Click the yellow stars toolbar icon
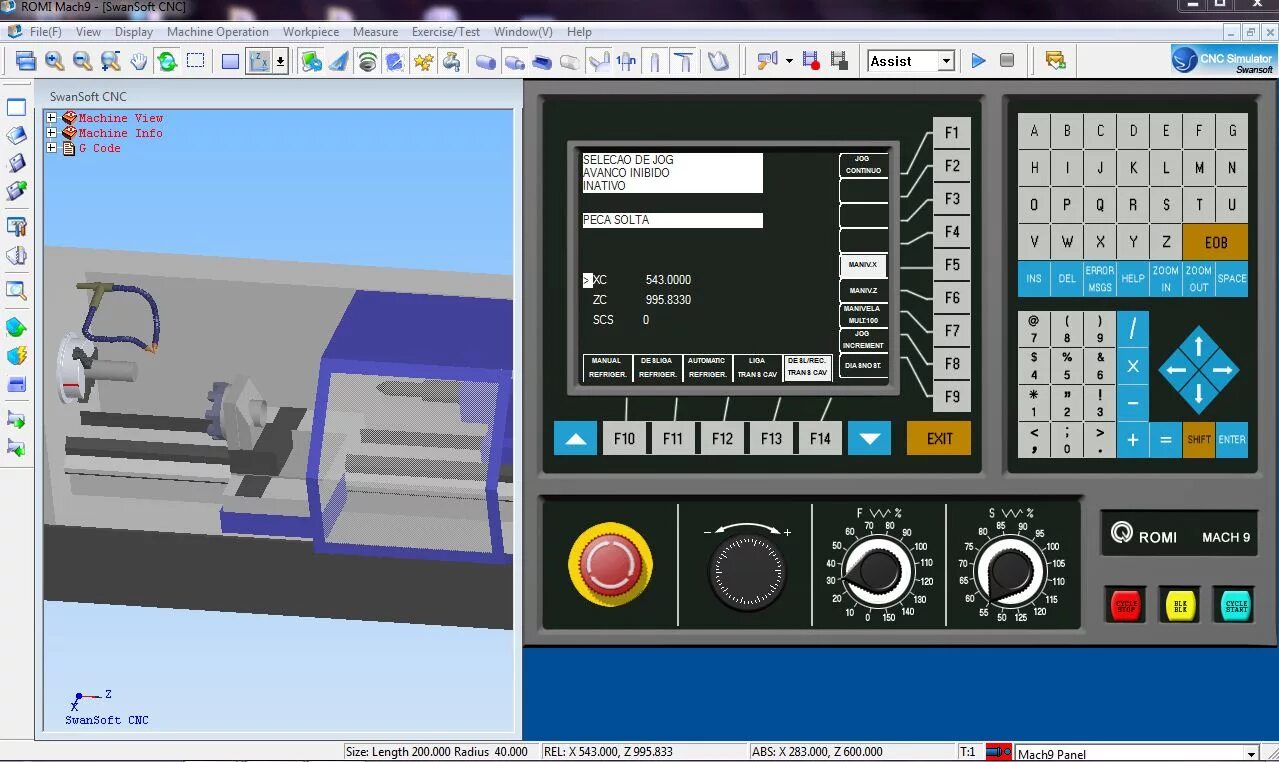This screenshot has height=762, width=1279. pyautogui.click(x=423, y=61)
